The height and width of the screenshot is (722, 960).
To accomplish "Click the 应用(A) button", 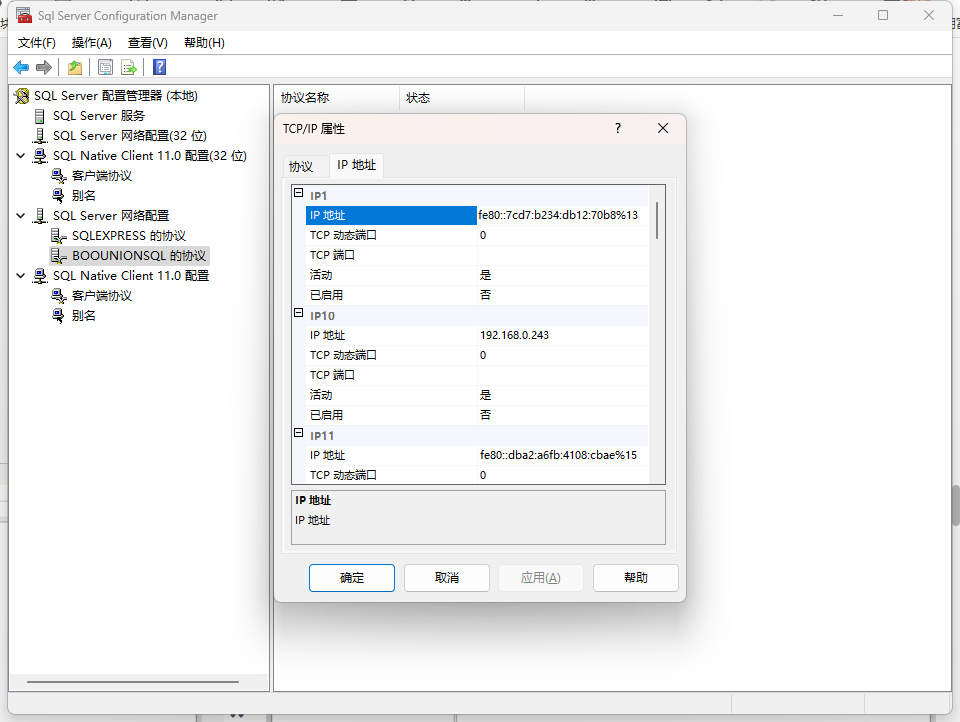I will [x=541, y=578].
